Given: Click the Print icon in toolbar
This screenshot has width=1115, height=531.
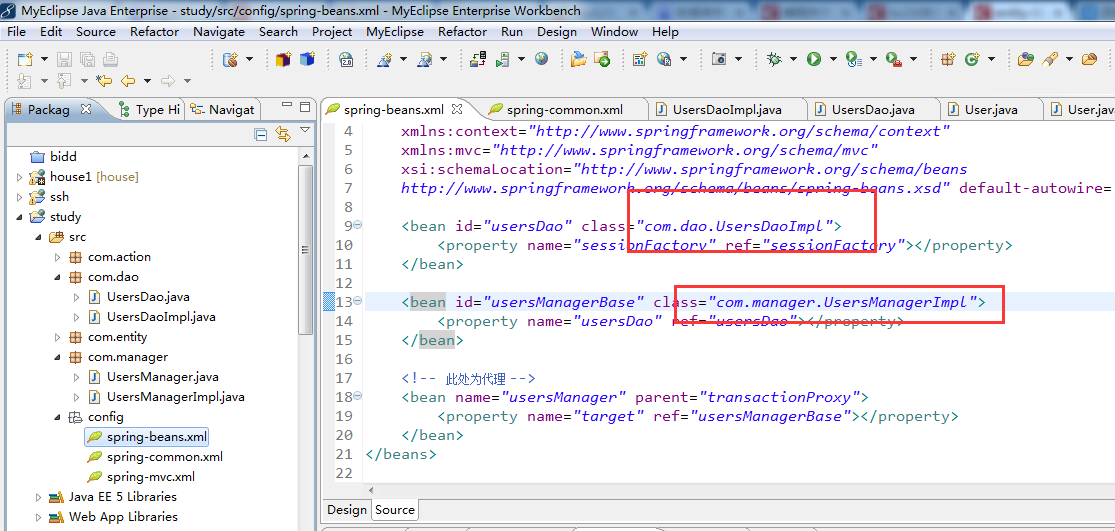Looking at the screenshot, I should pos(110,60).
